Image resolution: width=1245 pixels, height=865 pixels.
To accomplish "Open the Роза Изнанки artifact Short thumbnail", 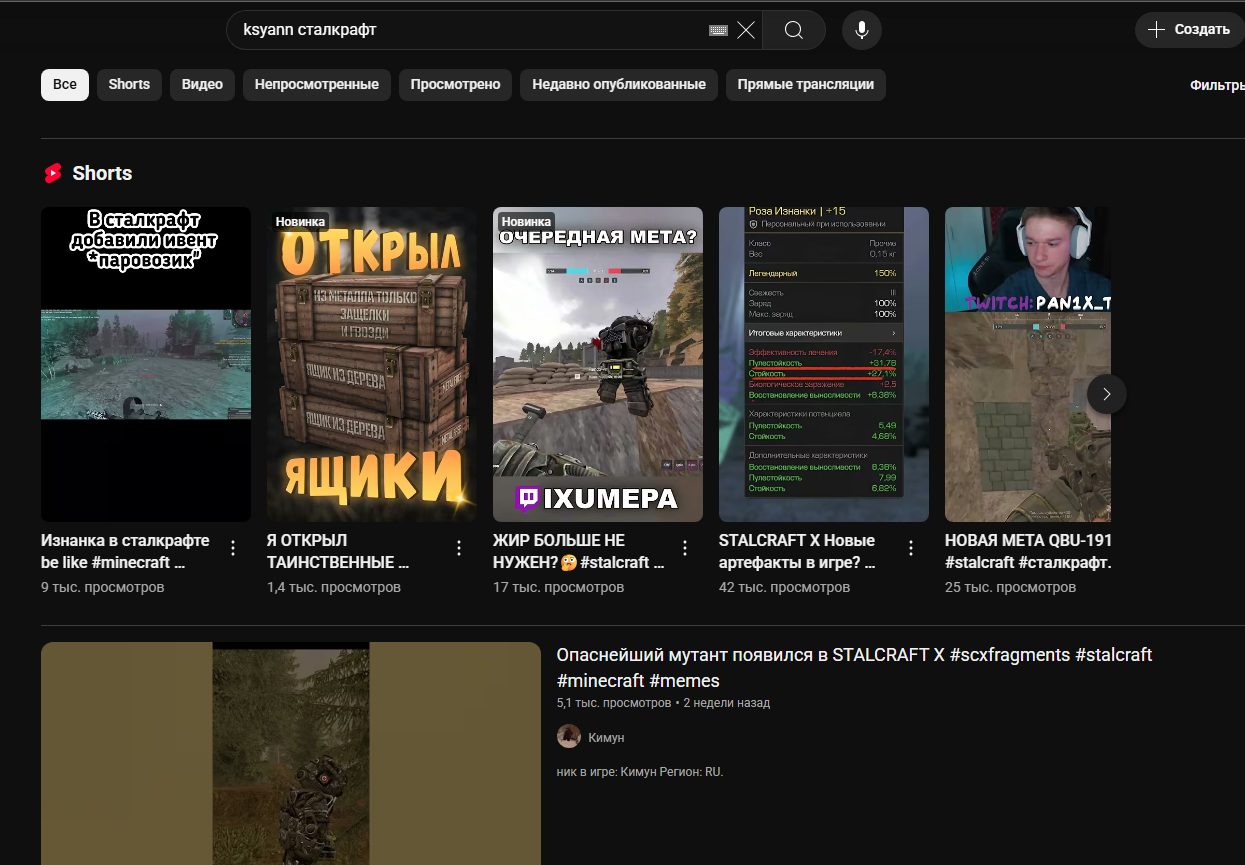I will pos(824,364).
